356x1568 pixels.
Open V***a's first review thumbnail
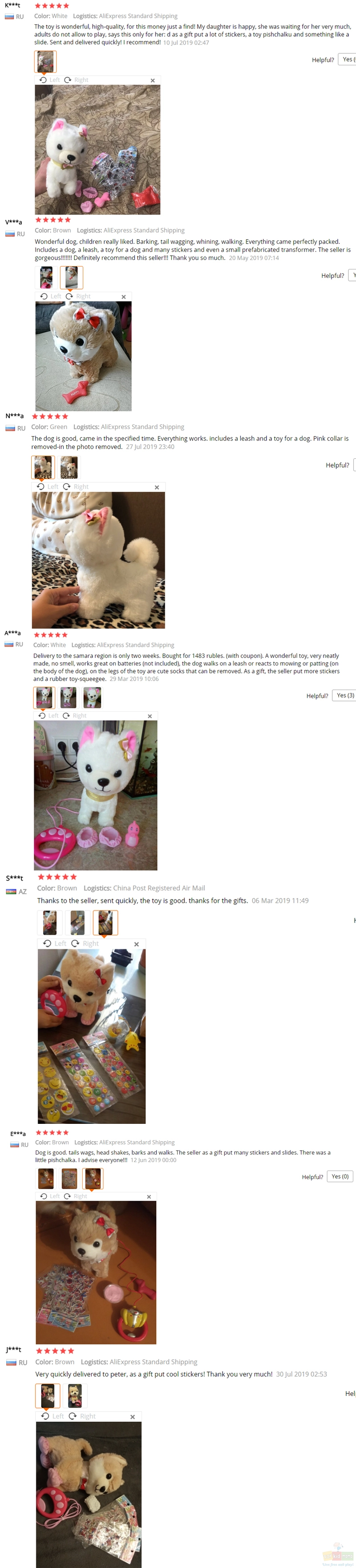click(x=46, y=277)
